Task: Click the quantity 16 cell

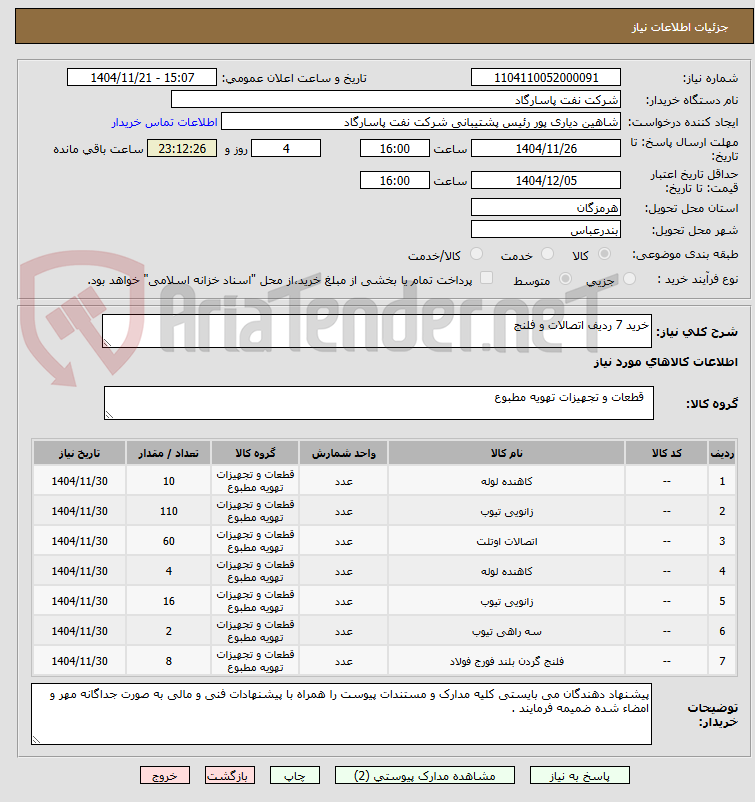Action: (169, 601)
